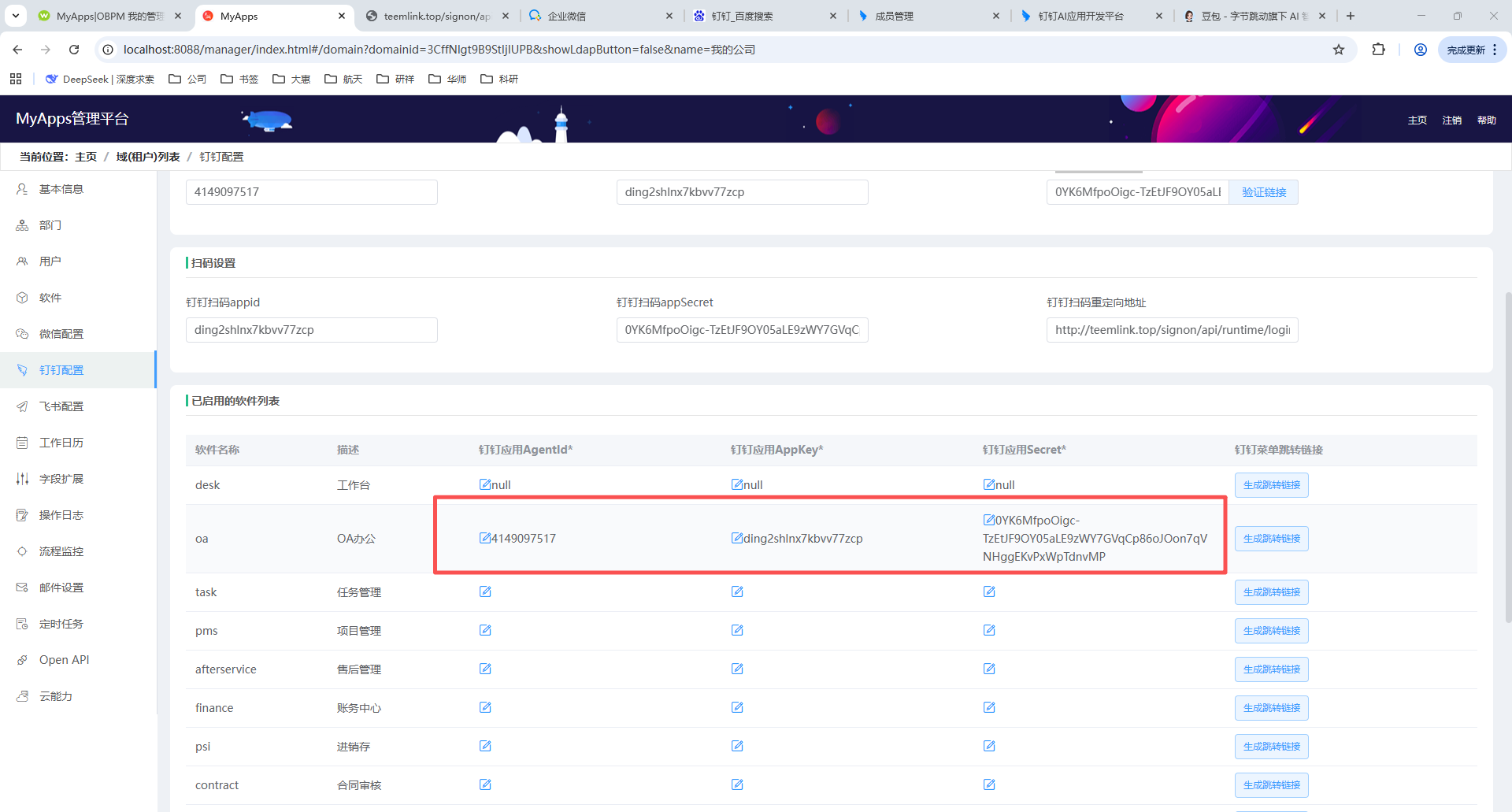Generate jump link for the afterservice row
The height and width of the screenshot is (812, 1512).
coord(1272,669)
